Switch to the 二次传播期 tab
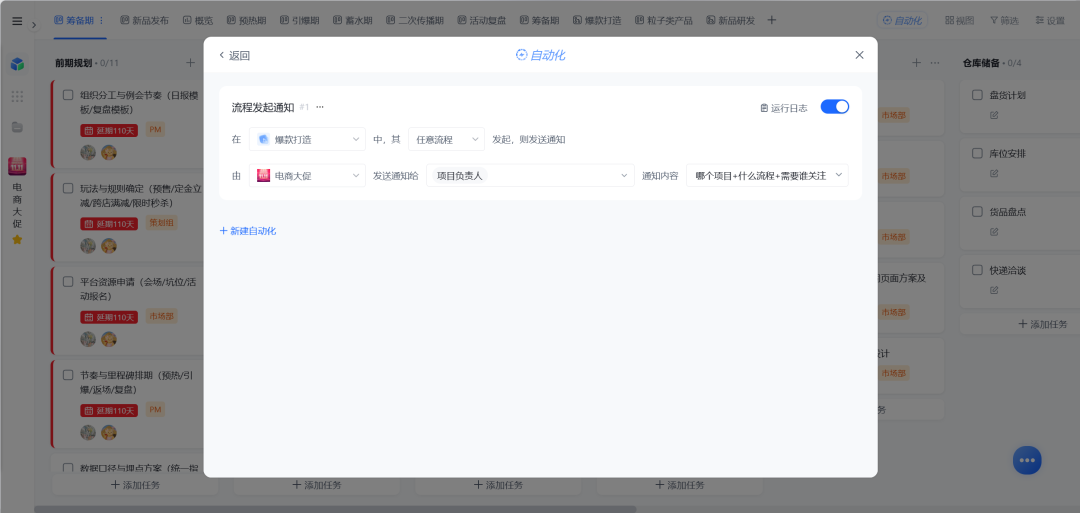 (x=415, y=21)
